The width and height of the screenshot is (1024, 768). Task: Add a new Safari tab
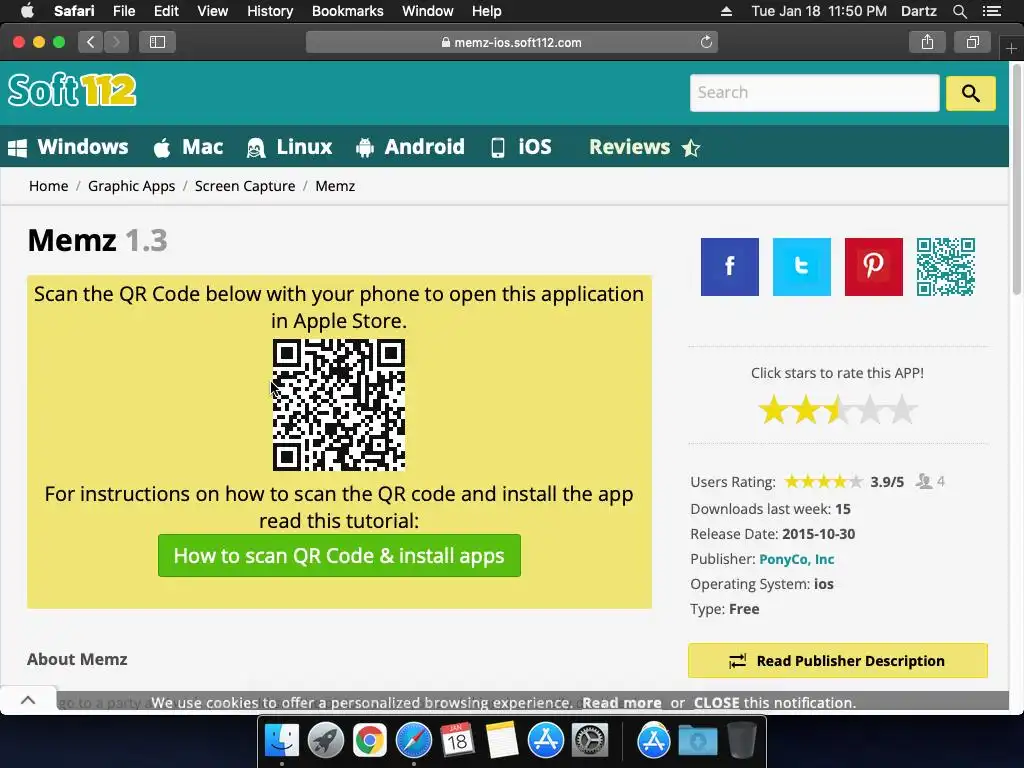(x=1011, y=49)
